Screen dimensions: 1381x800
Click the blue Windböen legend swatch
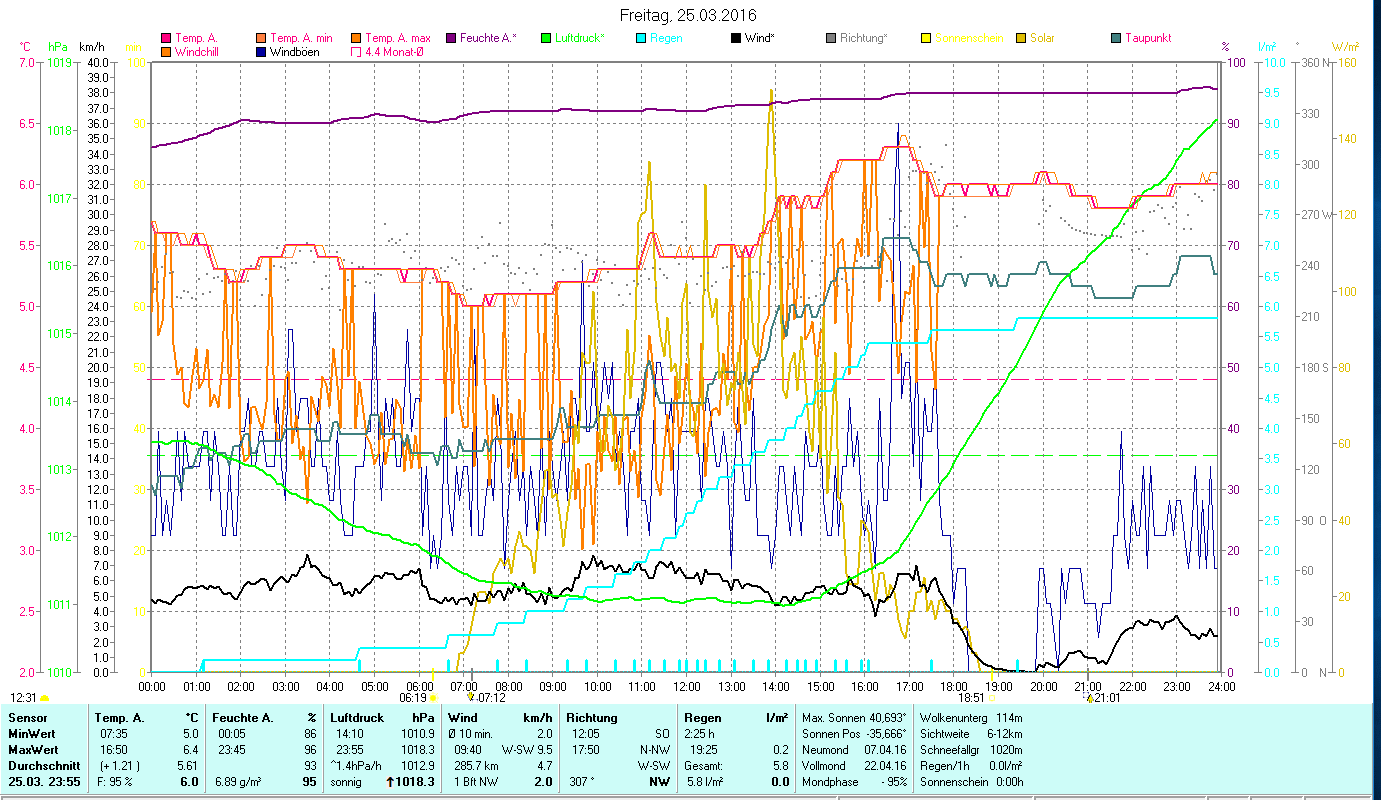(x=261, y=51)
